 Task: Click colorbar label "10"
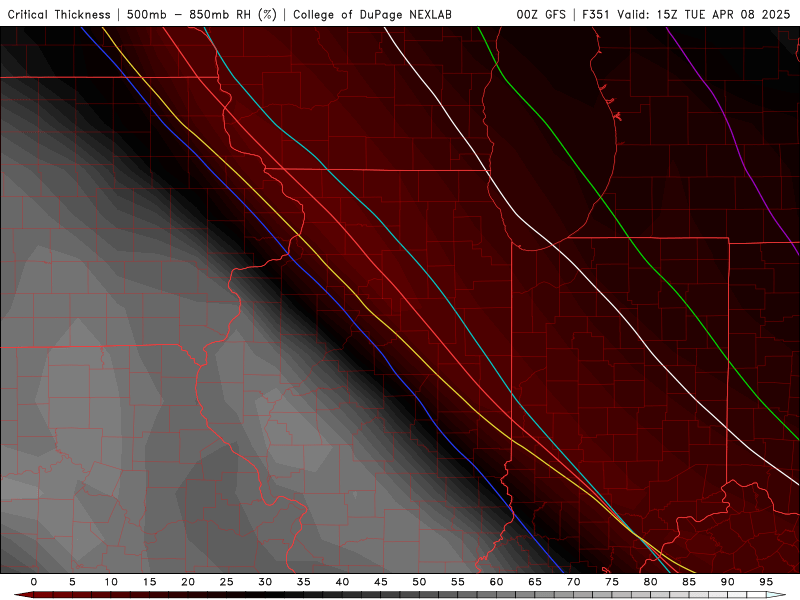pyautogui.click(x=111, y=582)
